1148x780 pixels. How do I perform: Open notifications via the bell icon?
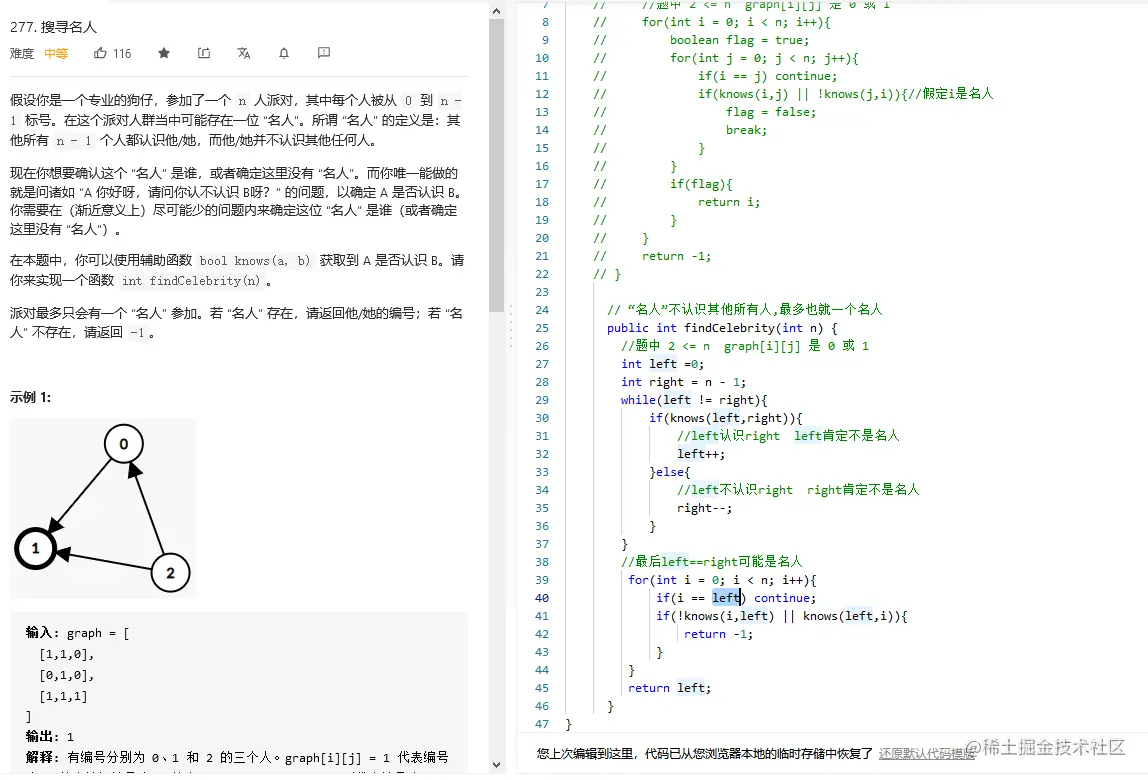point(285,54)
